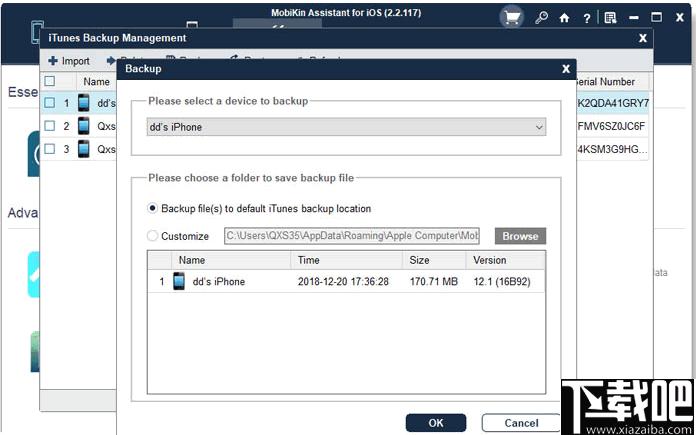Click Import in iTunes Backup Management toolbar
This screenshot has width=696, height=435.
[x=69, y=61]
